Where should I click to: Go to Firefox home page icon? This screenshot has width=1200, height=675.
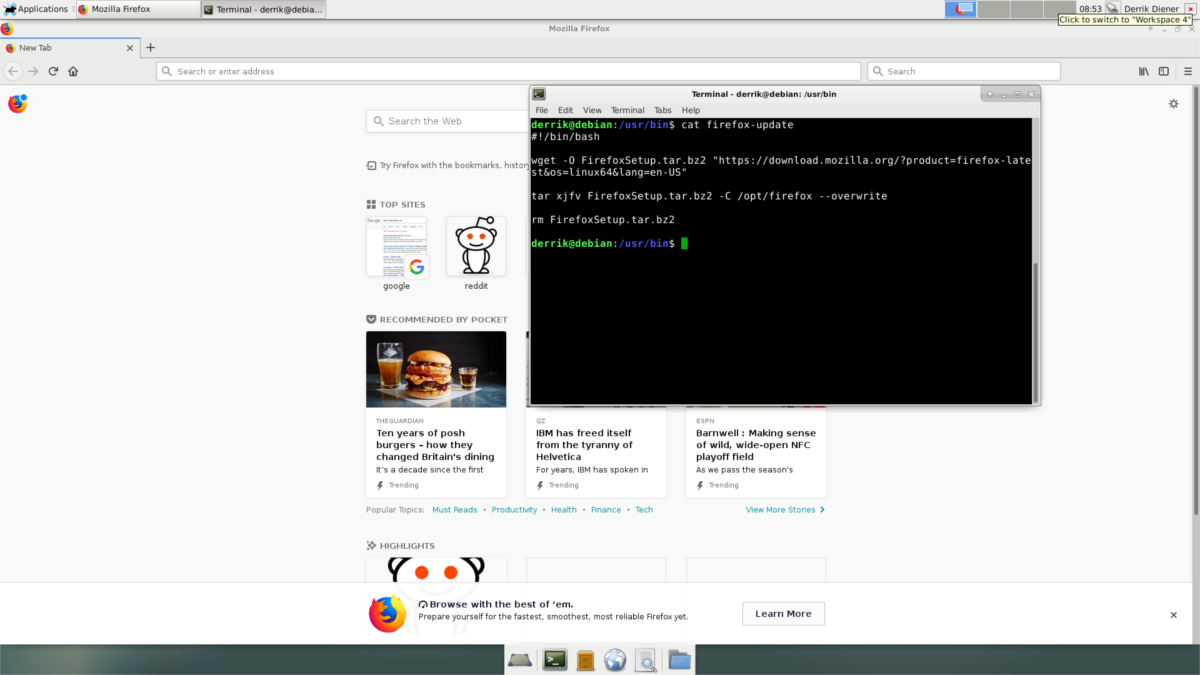[73, 71]
